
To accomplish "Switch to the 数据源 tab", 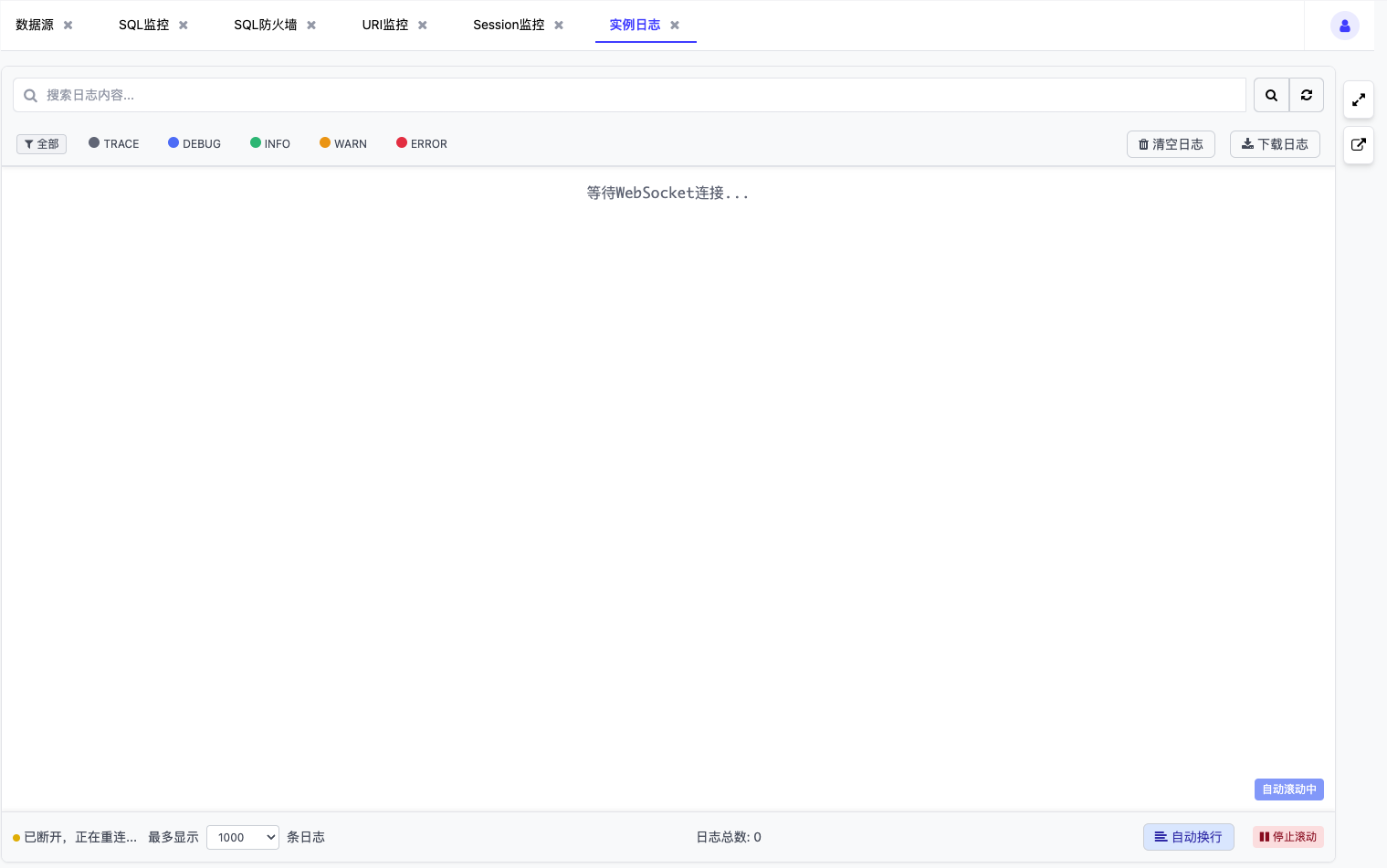I will click(34, 25).
